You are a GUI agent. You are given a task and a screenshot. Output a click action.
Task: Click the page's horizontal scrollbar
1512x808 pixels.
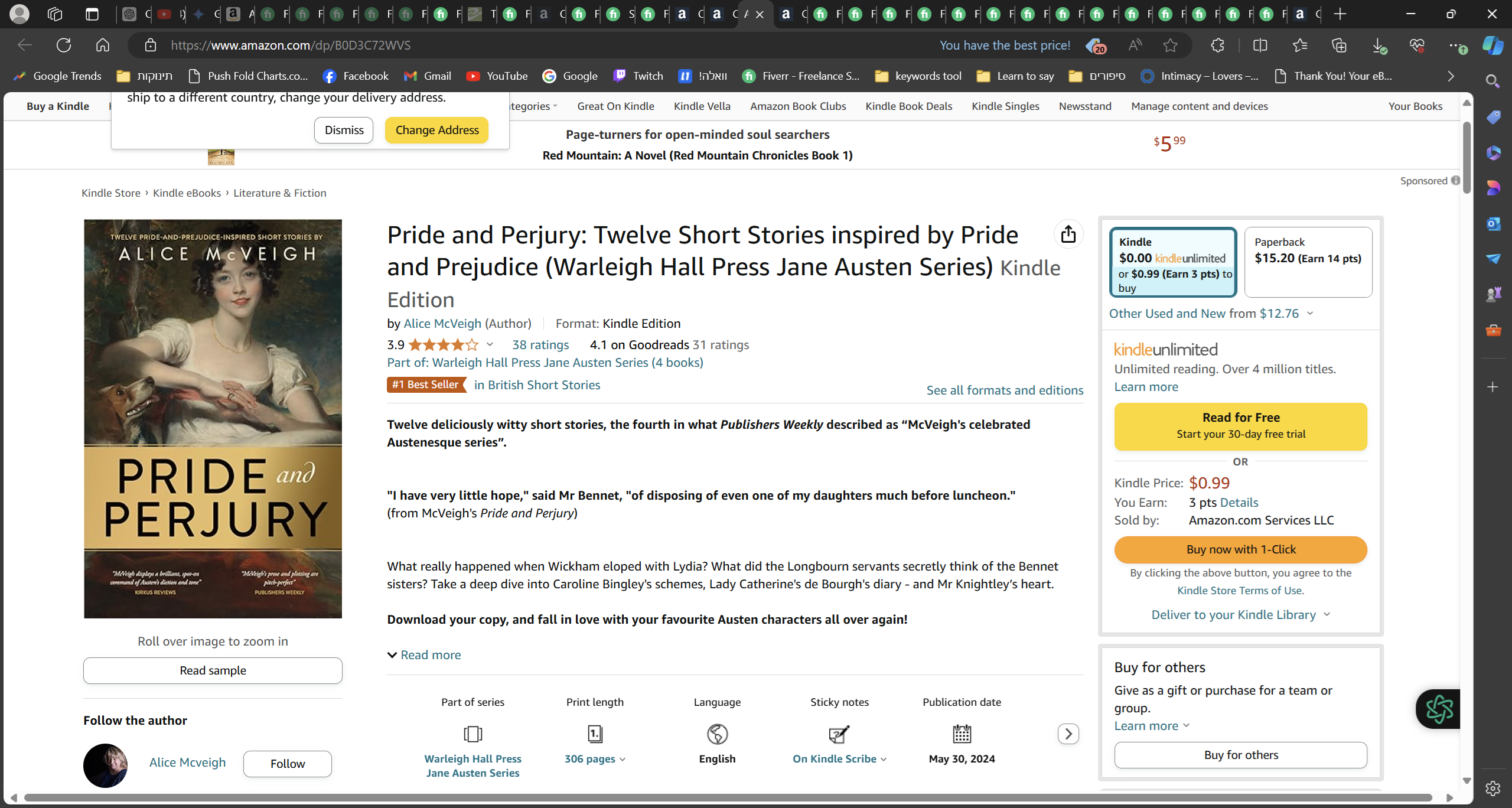pos(728,797)
